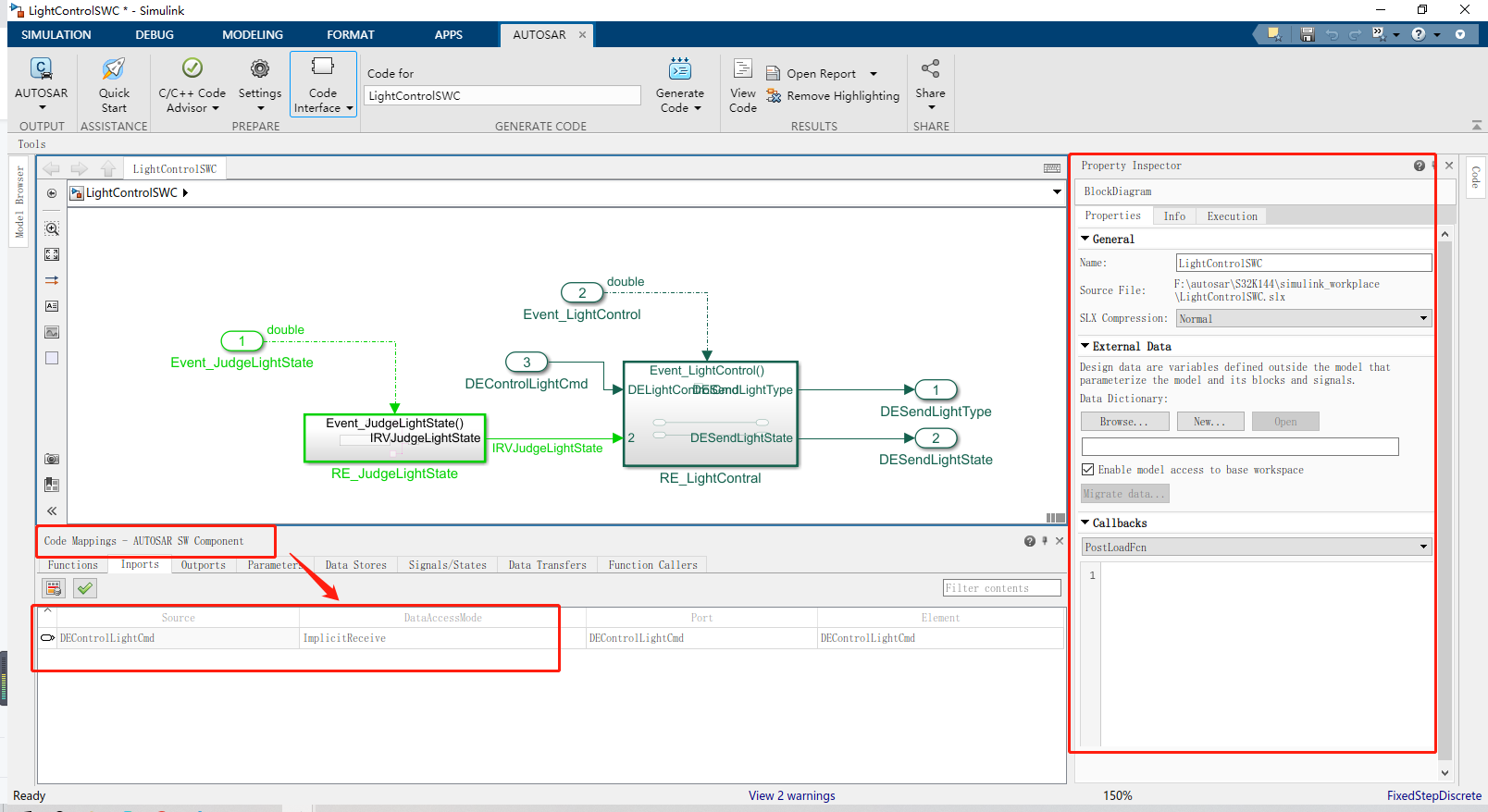Run the C/C++ Code Advisor

[192, 68]
